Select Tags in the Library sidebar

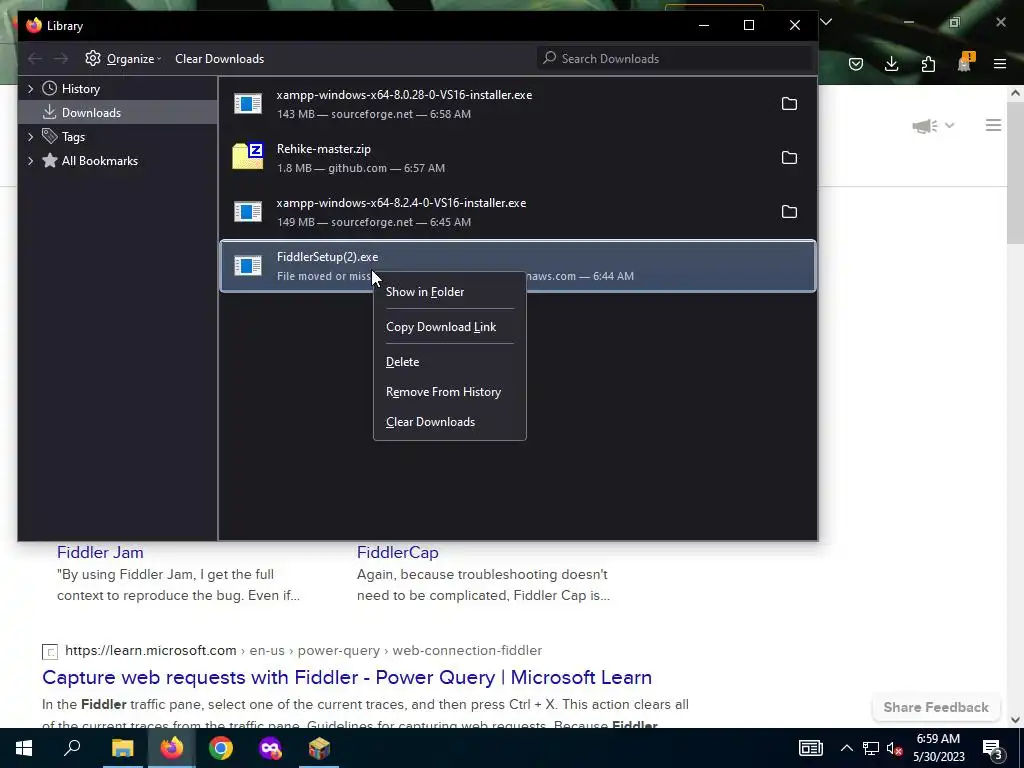[73, 137]
